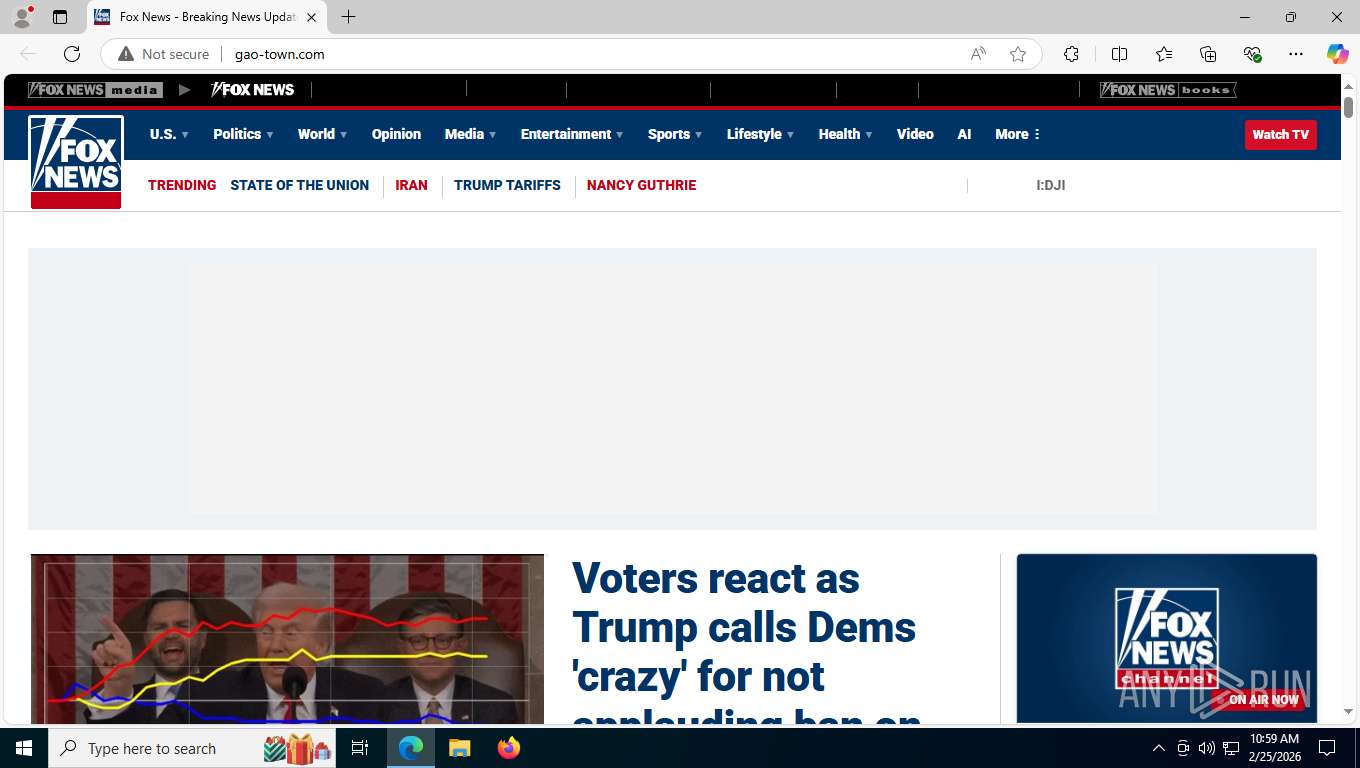Open Browser essentials heart icon

[1252, 54]
